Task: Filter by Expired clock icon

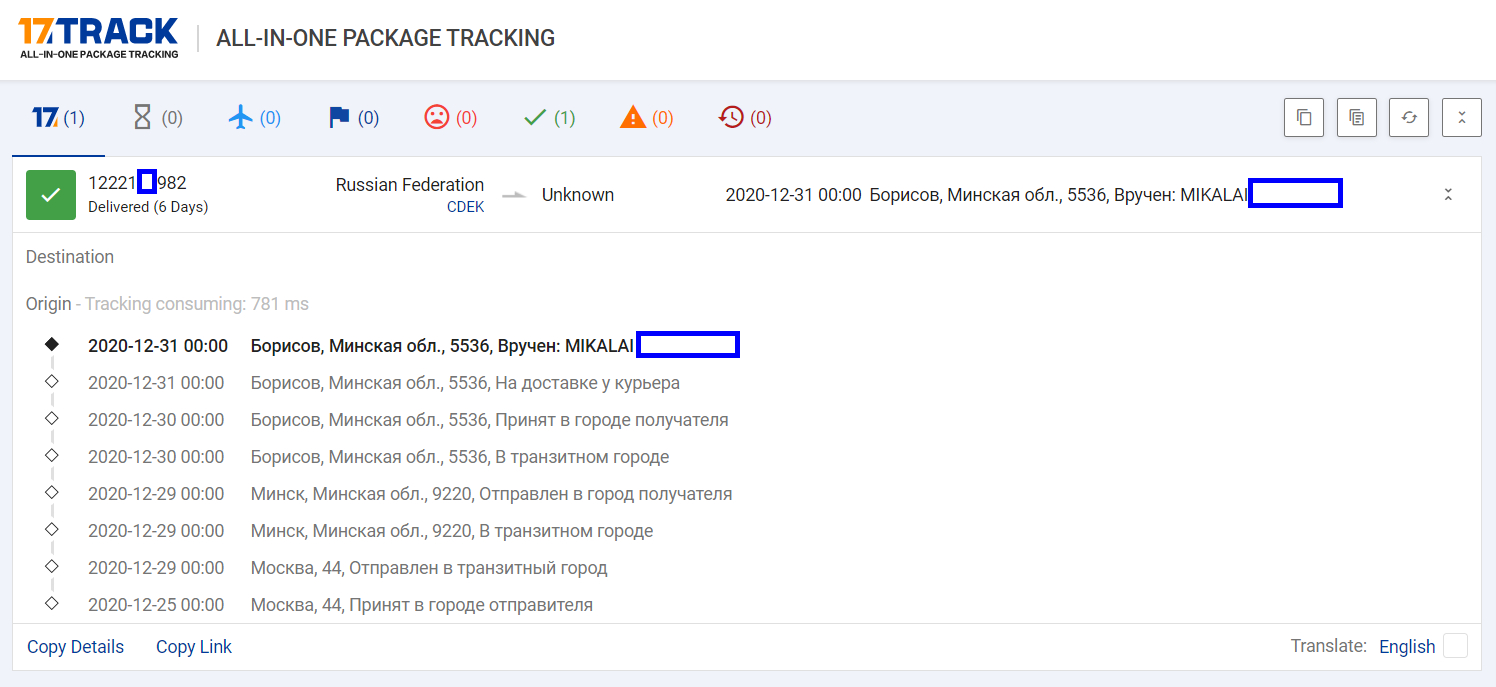Action: coord(745,118)
